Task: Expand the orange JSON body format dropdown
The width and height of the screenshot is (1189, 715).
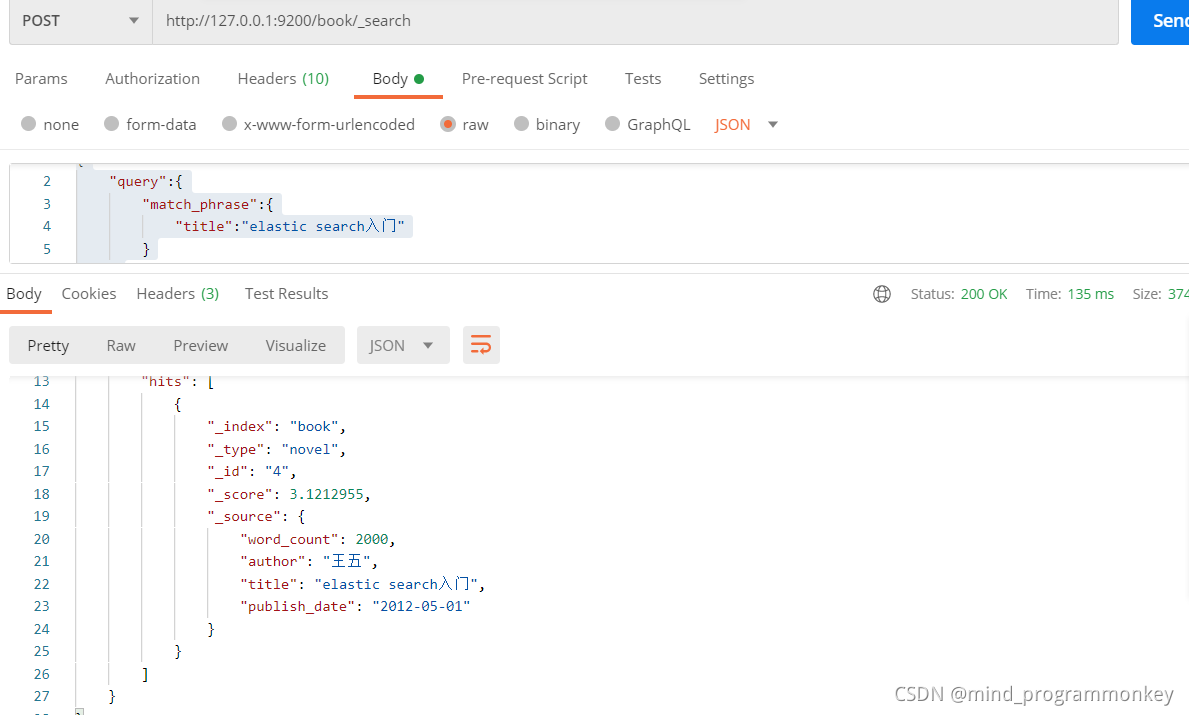Action: point(746,124)
